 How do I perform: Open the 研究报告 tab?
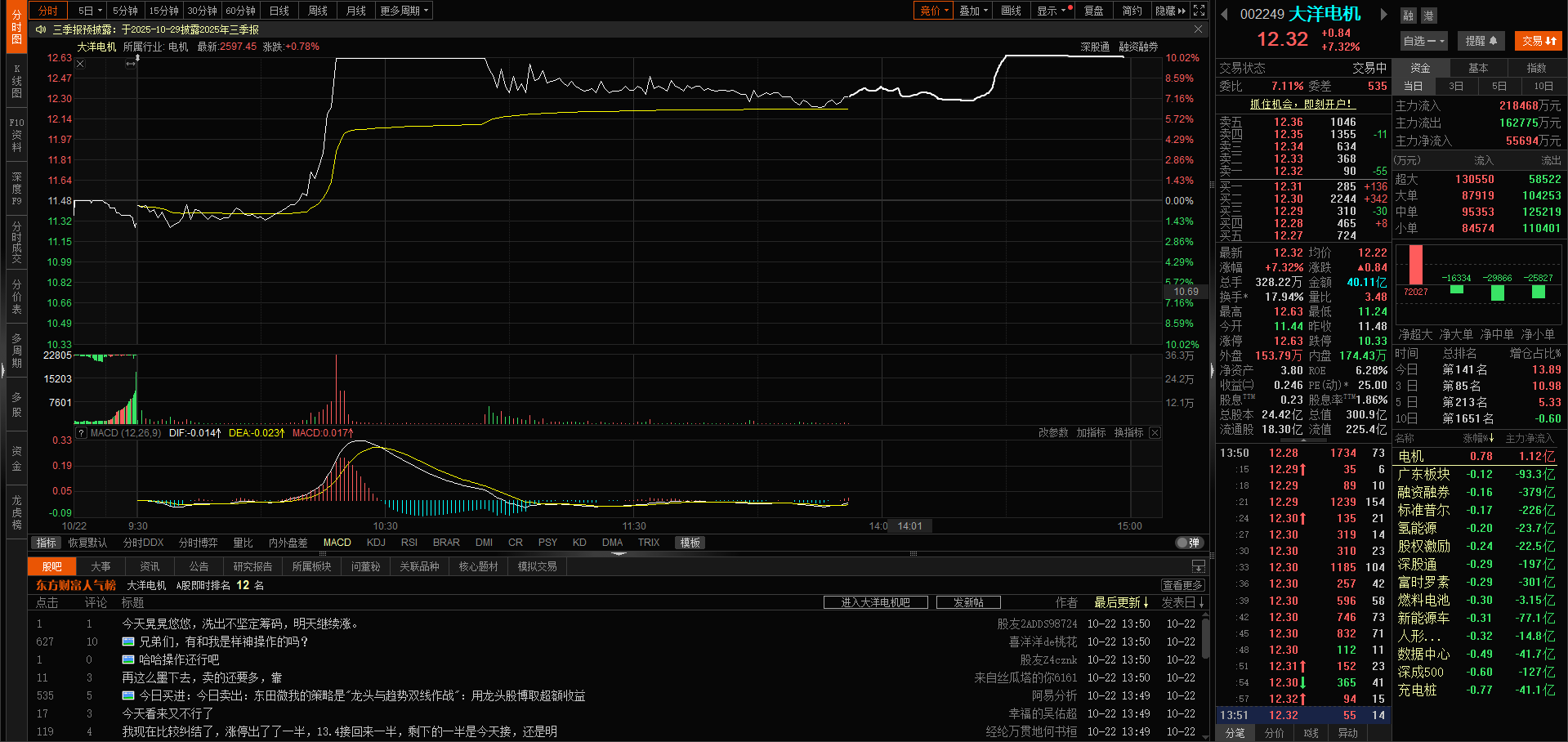click(x=252, y=566)
